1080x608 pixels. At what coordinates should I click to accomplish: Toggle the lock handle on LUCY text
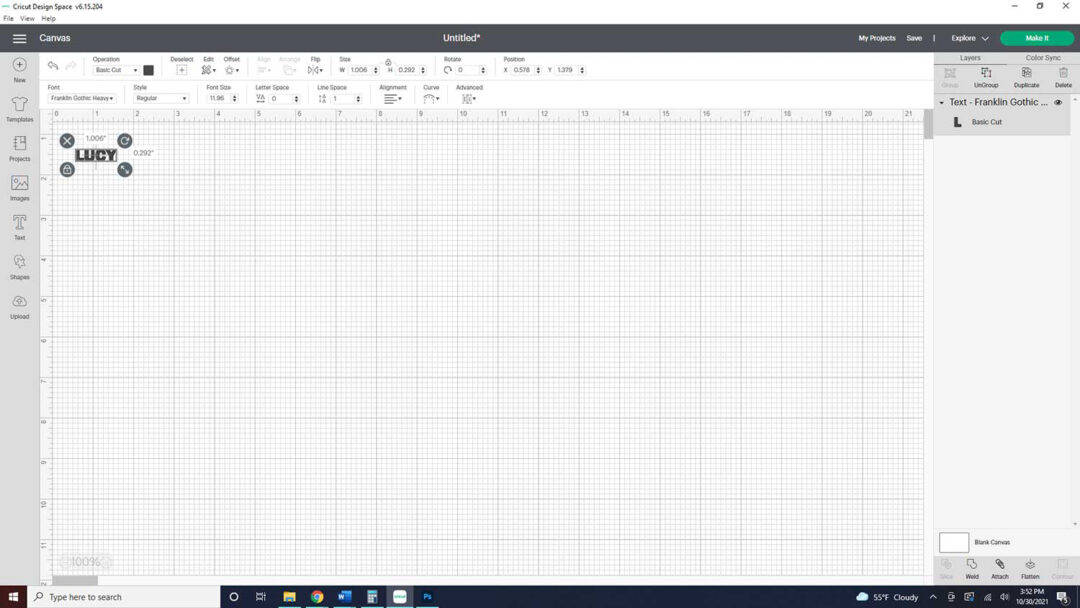[x=67, y=170]
